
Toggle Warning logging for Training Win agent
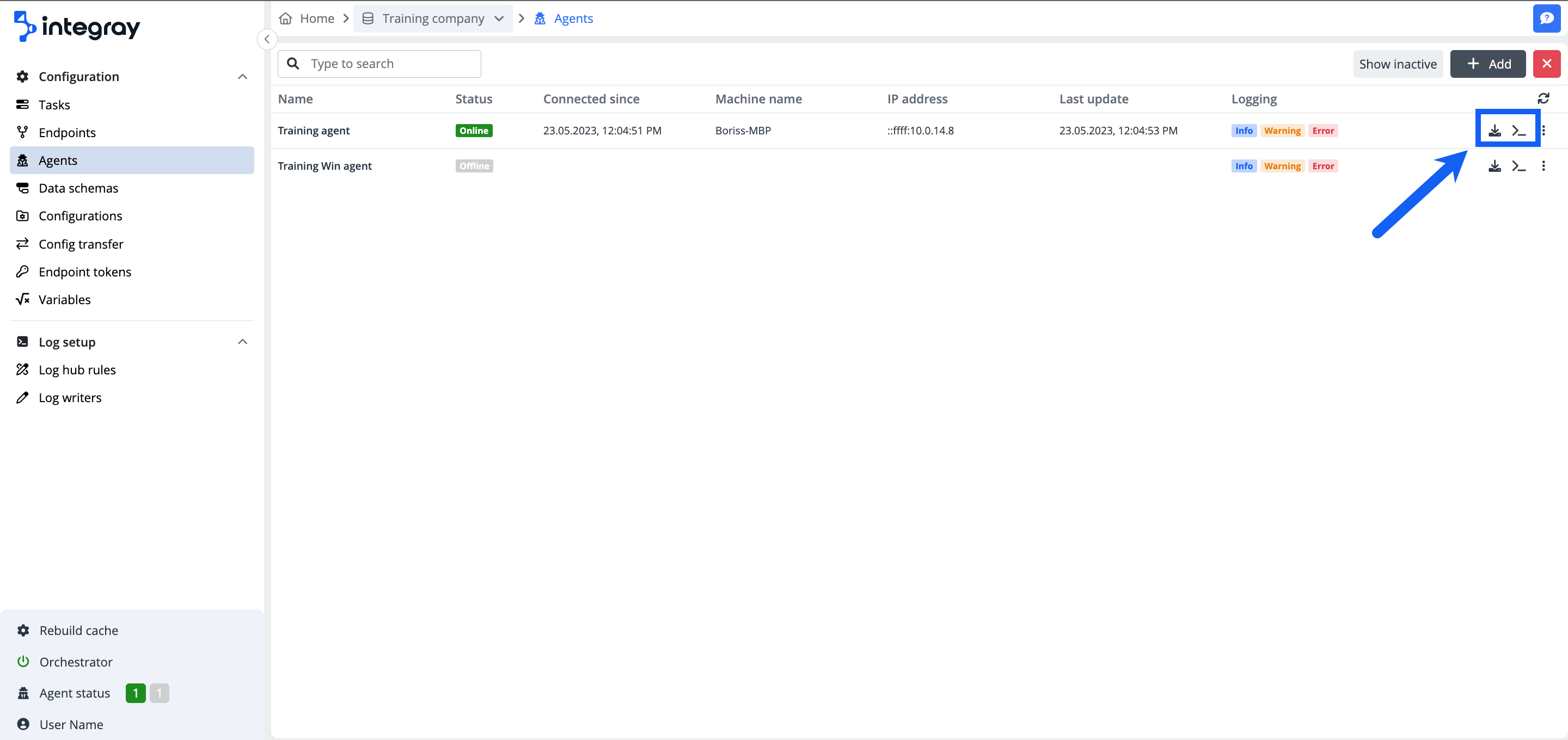pos(1282,165)
